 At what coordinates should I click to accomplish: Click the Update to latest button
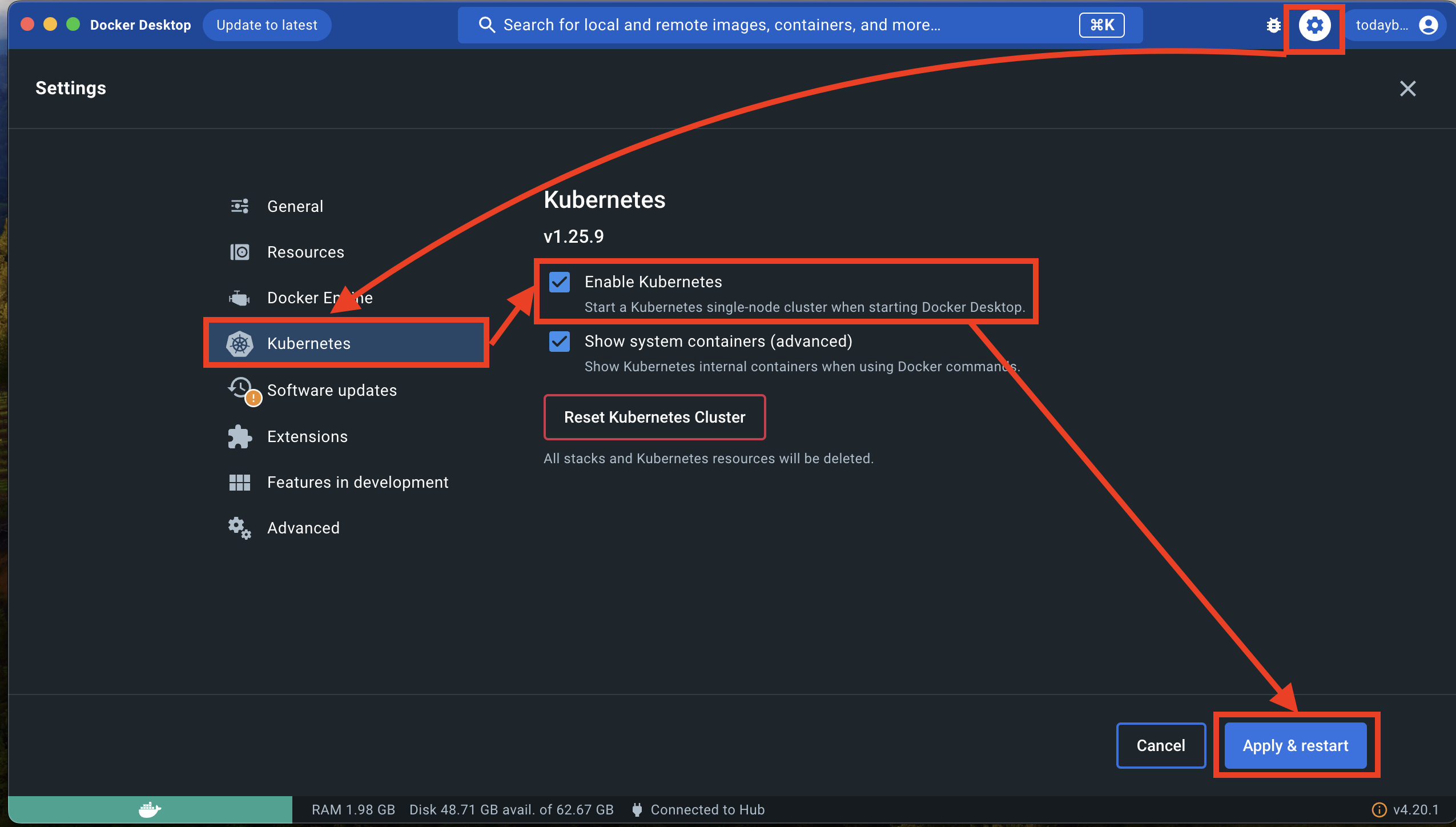click(x=267, y=25)
